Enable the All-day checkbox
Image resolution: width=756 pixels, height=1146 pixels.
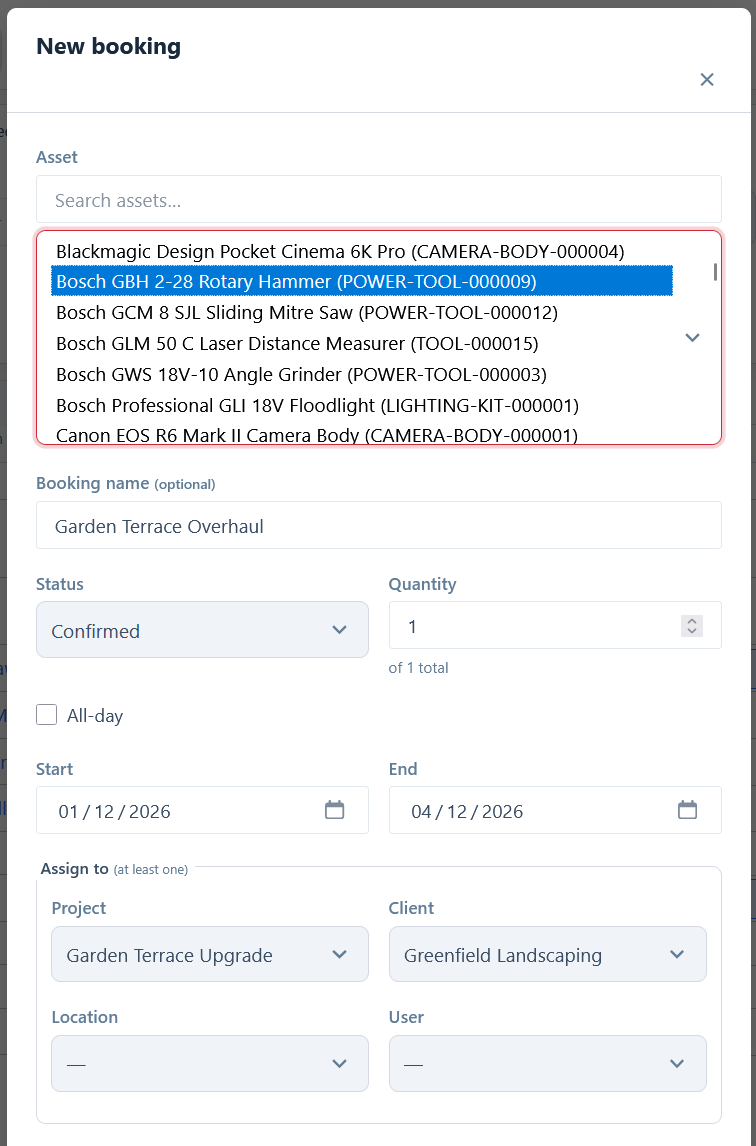click(x=47, y=715)
